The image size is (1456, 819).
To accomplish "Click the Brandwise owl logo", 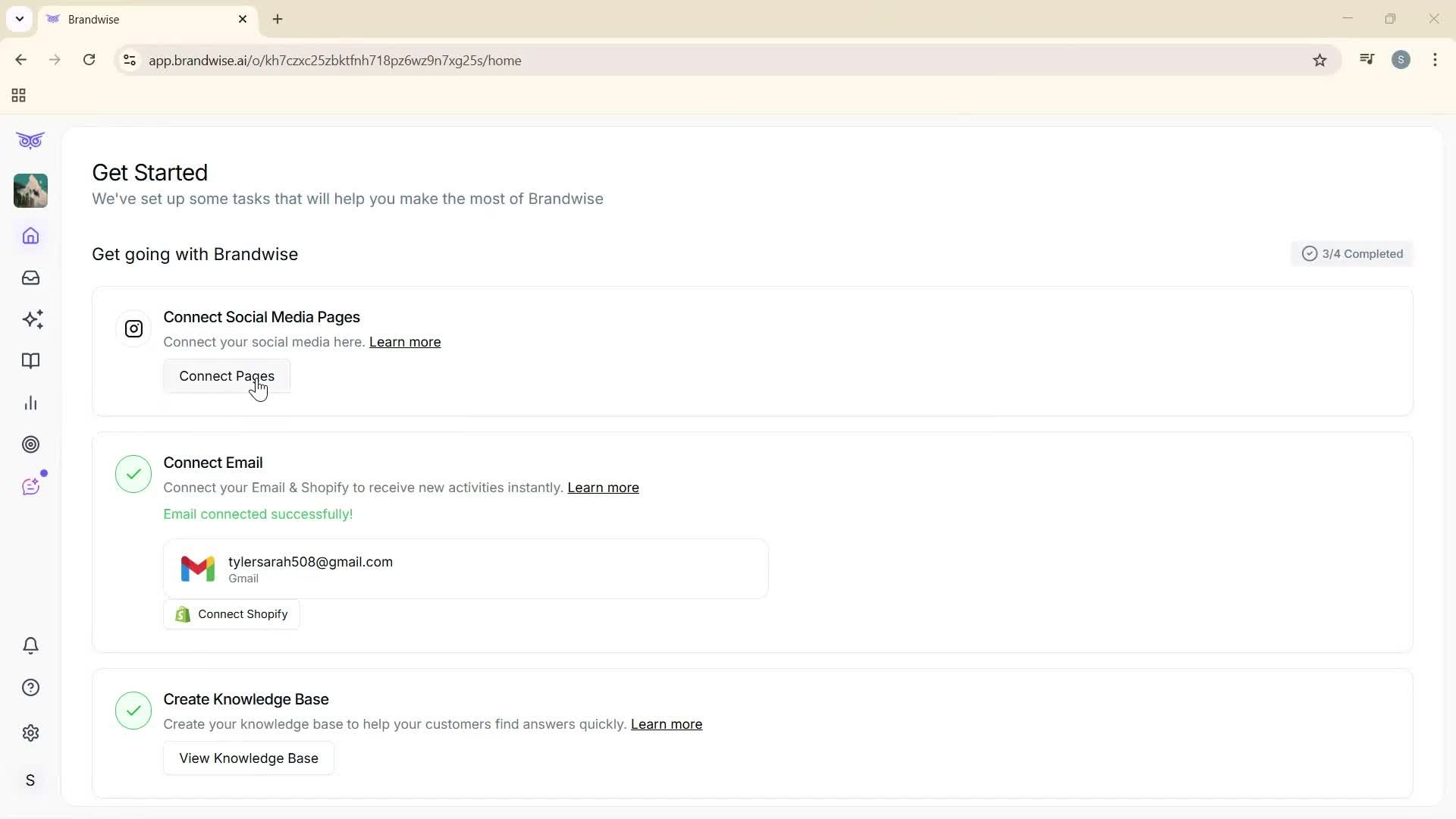I will 30,140.
